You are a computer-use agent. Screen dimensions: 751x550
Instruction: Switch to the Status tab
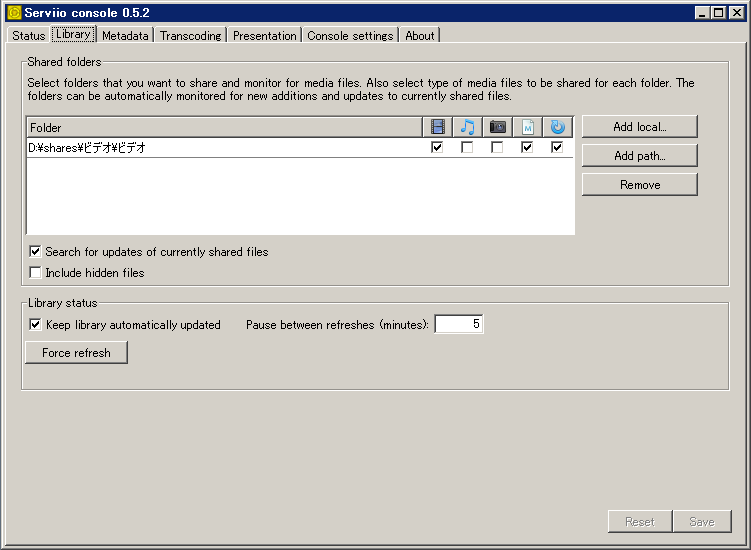pyautogui.click(x=28, y=35)
